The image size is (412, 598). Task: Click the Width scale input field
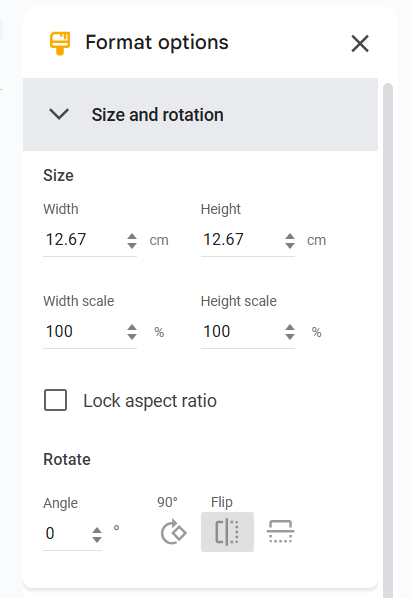pyautogui.click(x=84, y=331)
